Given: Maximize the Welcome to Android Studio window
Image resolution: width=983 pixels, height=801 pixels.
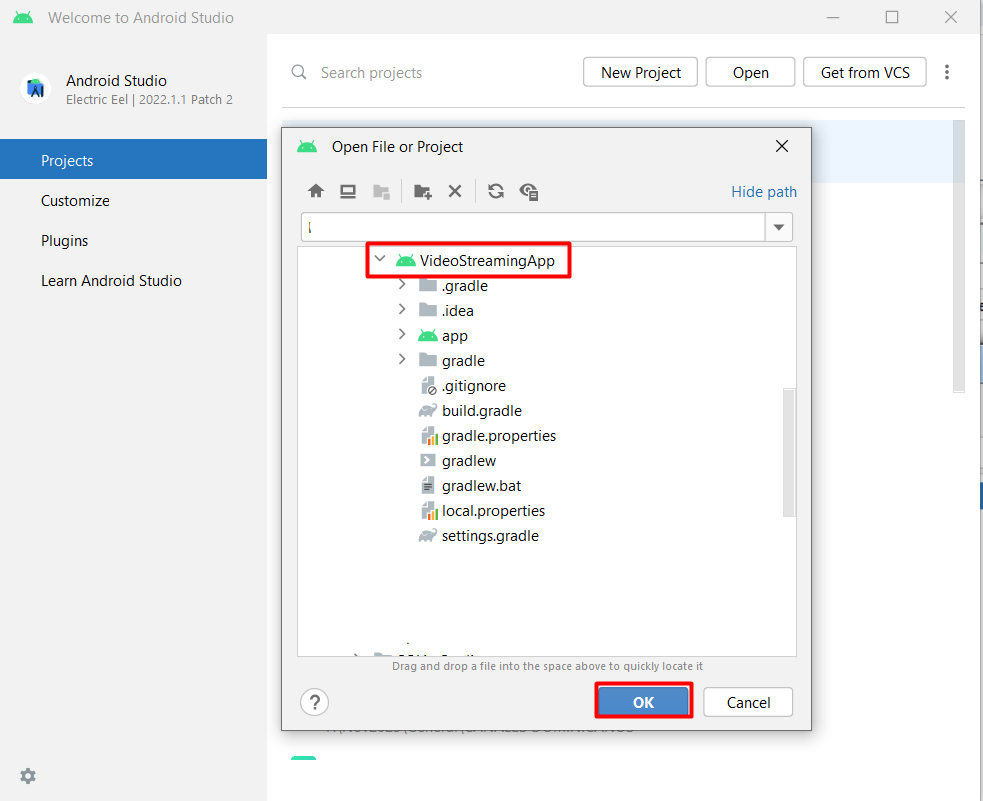Looking at the screenshot, I should coord(891,18).
